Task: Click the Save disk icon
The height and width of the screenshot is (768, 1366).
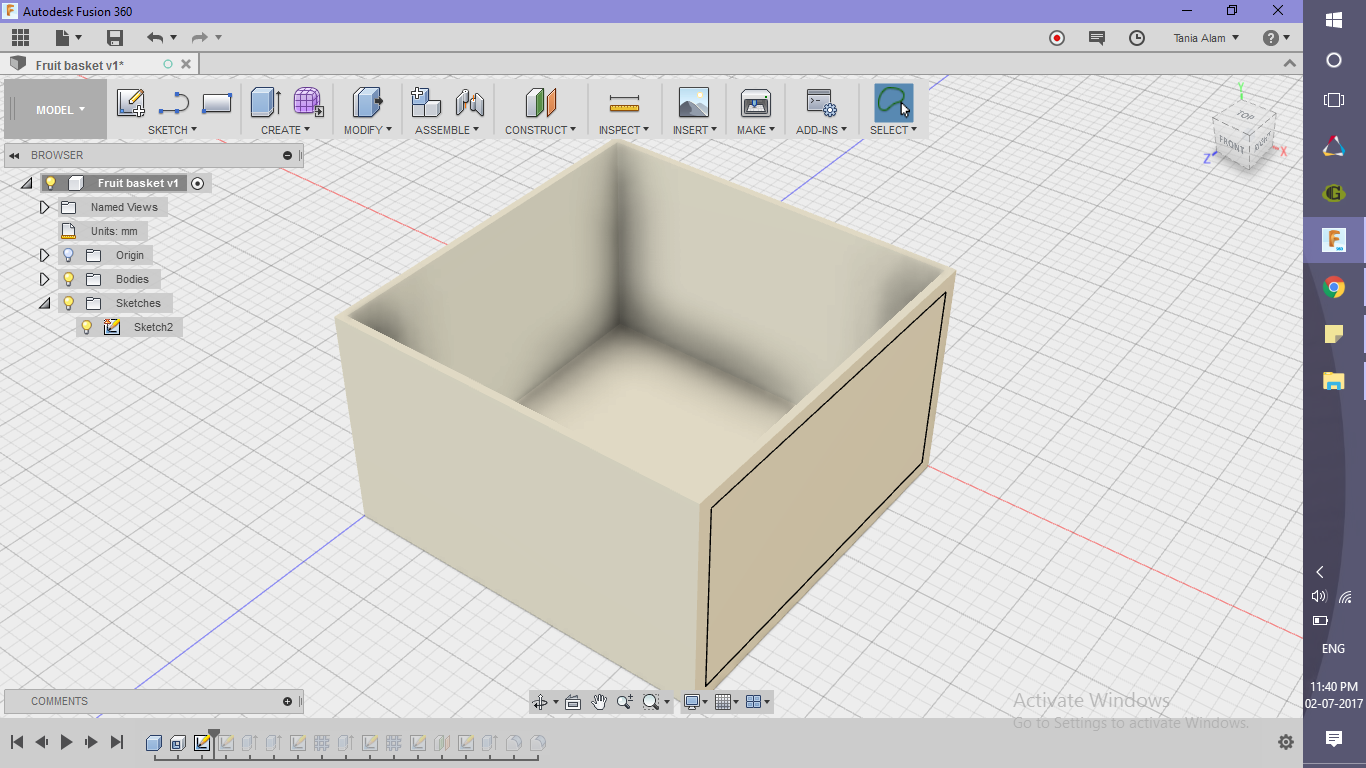Action: tap(115, 38)
